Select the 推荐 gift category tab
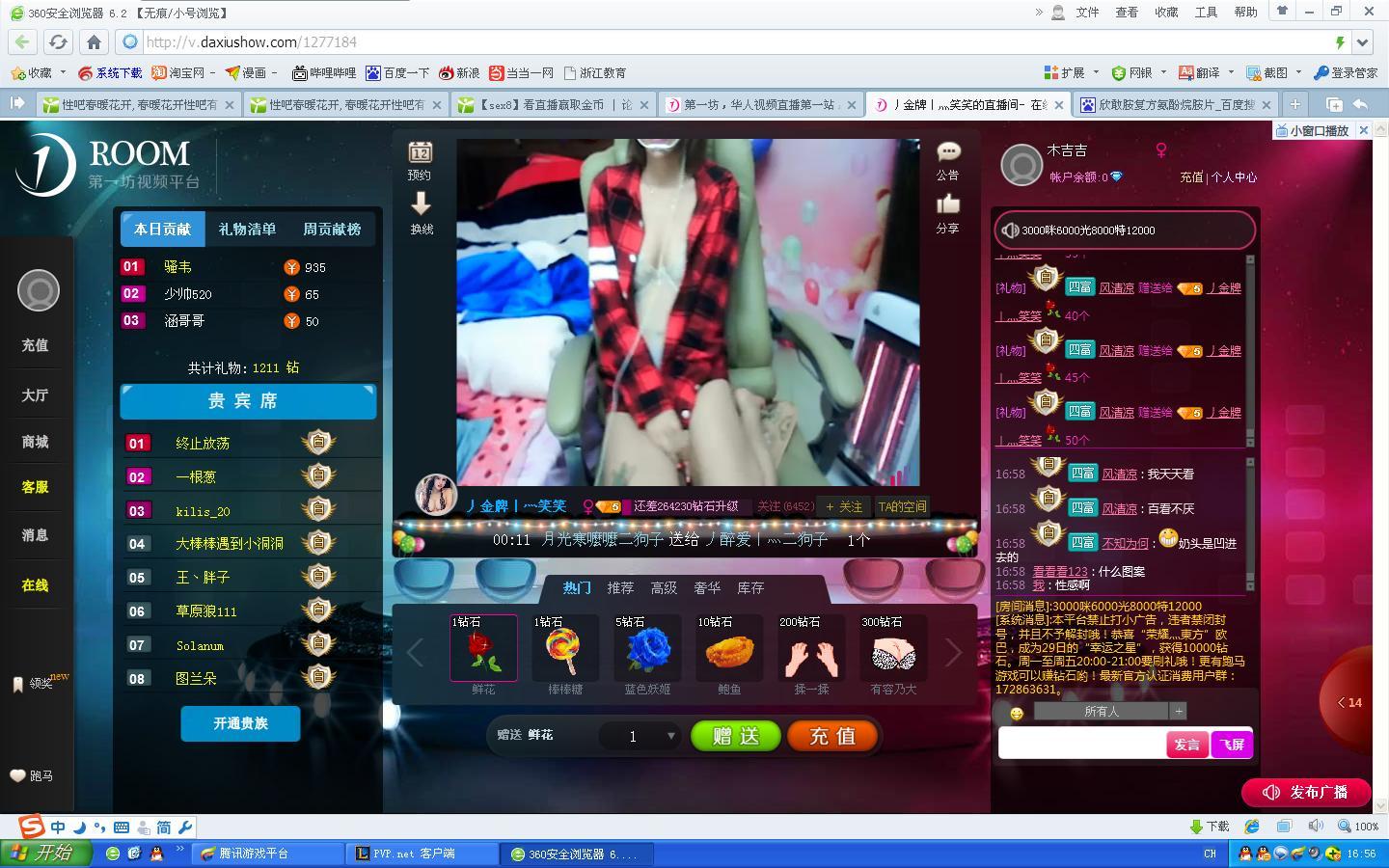The width and height of the screenshot is (1389, 868). pos(620,587)
